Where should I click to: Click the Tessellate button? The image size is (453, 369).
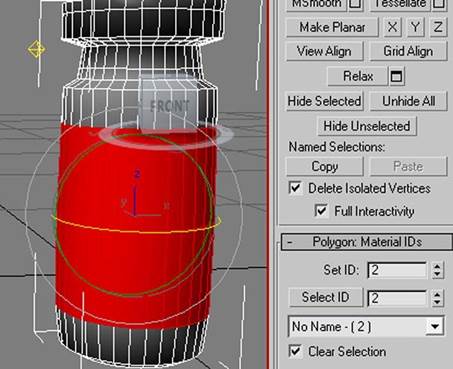pyautogui.click(x=400, y=4)
